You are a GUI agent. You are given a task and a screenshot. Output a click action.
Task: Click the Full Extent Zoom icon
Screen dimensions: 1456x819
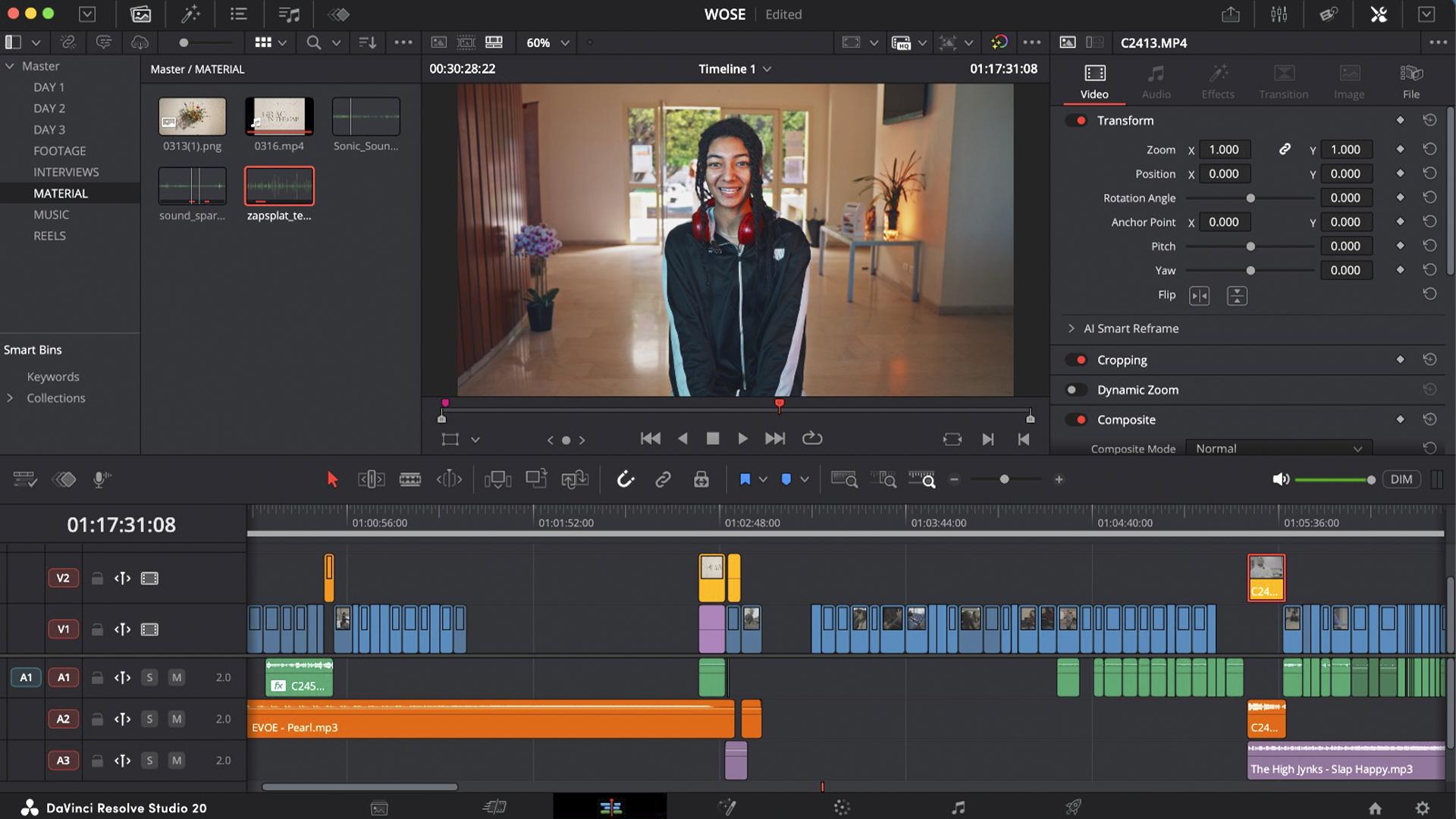844,479
